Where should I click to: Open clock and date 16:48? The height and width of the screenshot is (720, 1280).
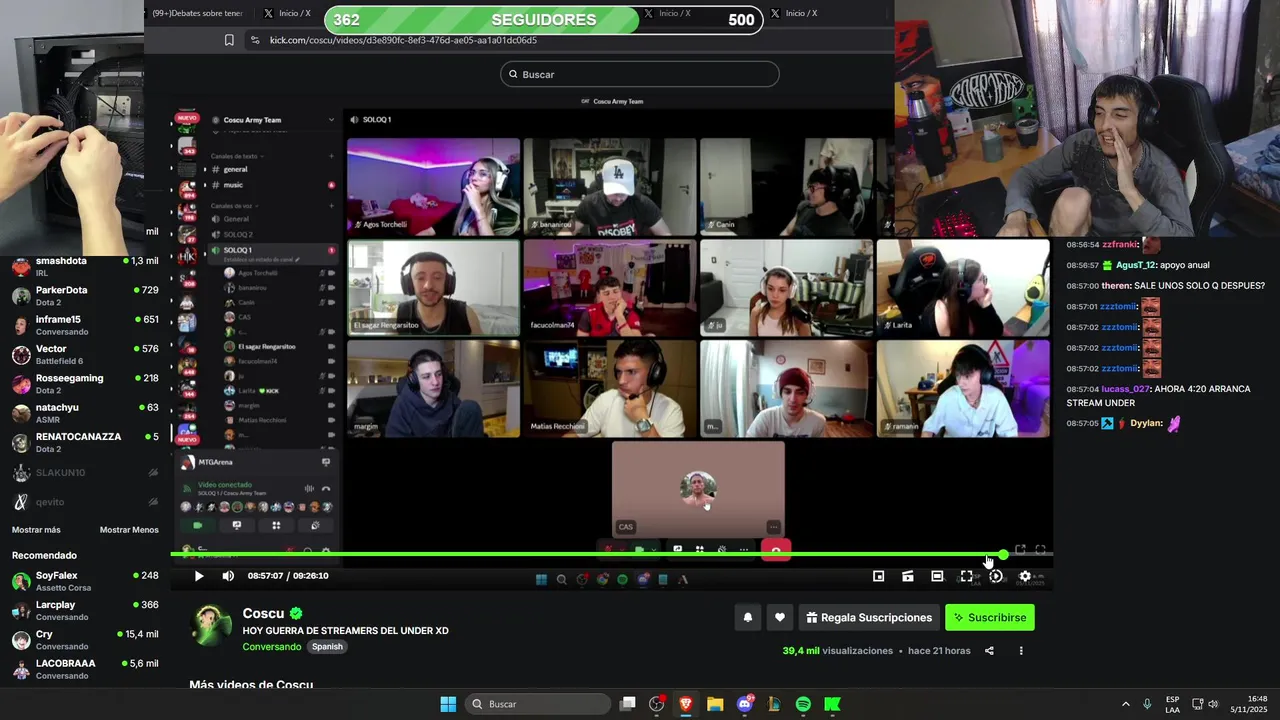(1249, 704)
